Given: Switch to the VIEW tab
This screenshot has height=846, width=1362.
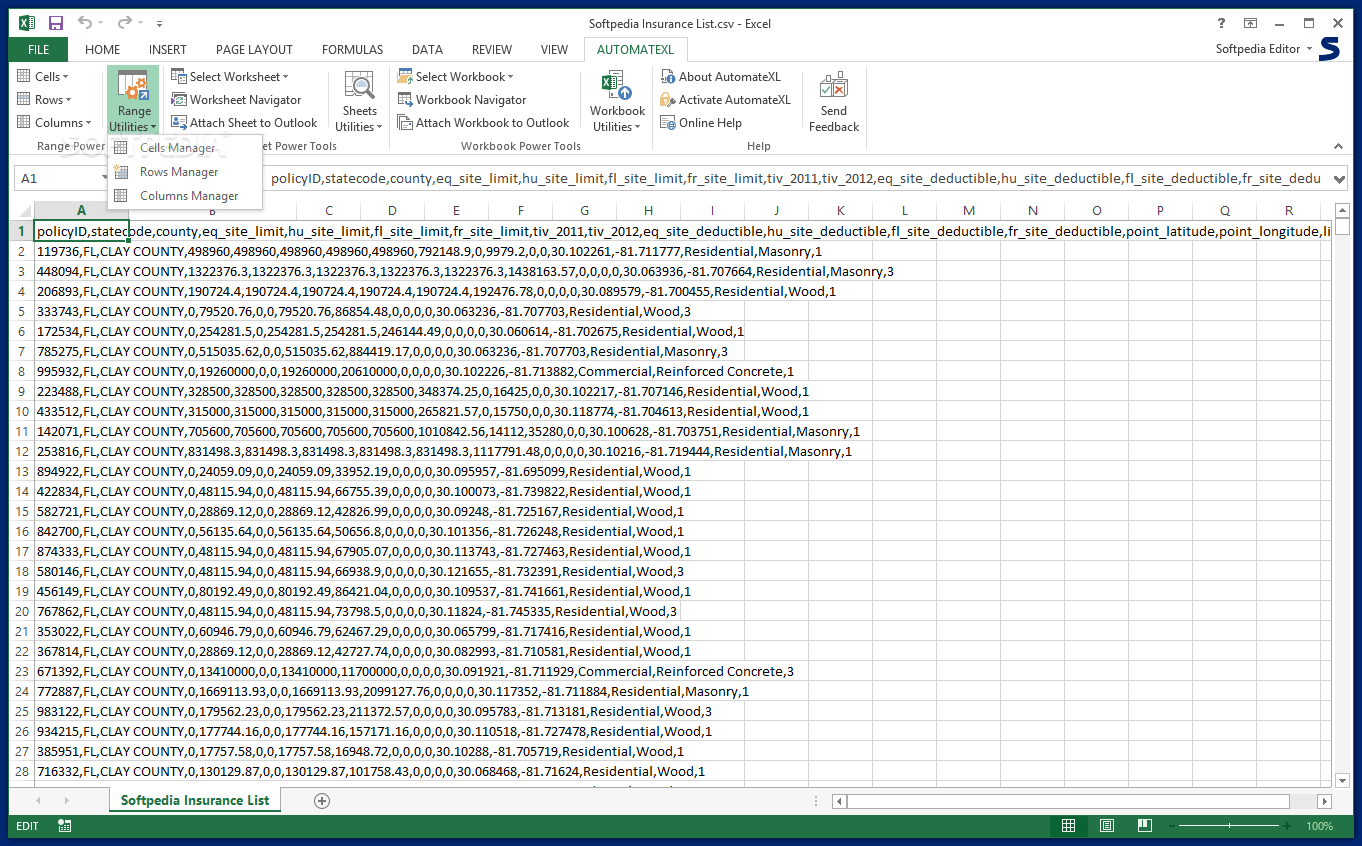Looking at the screenshot, I should (554, 49).
